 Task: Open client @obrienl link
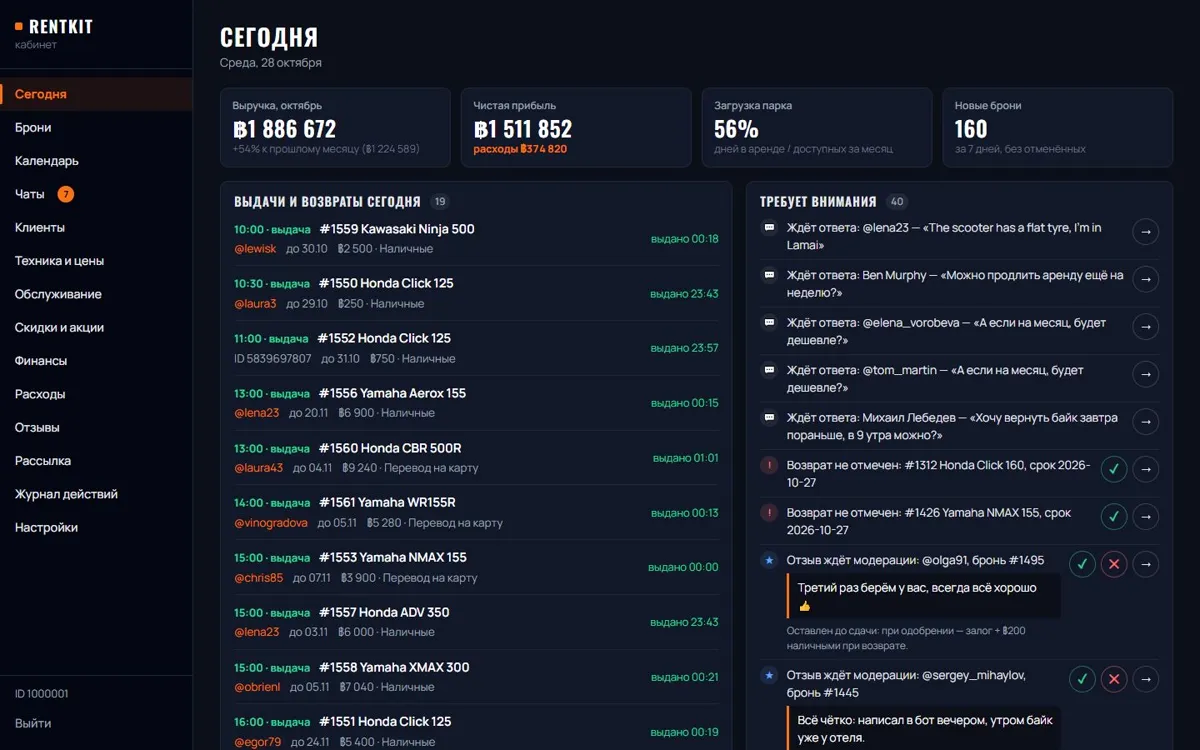257,687
